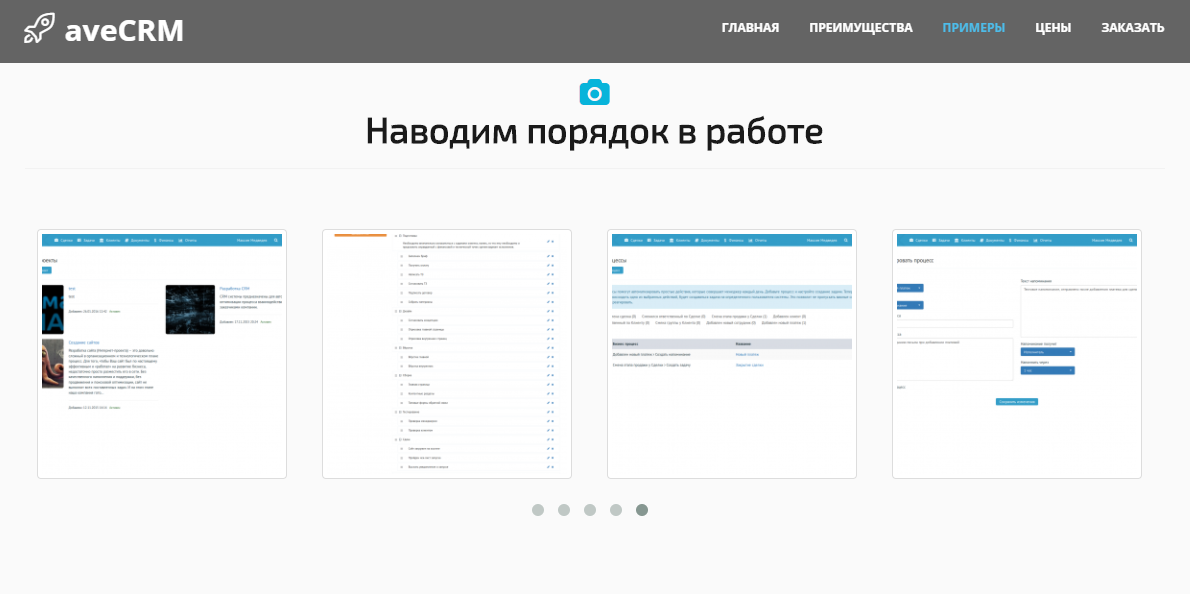
Task: Collapse the Дизайн task group in the checklist
Action: tap(397, 310)
